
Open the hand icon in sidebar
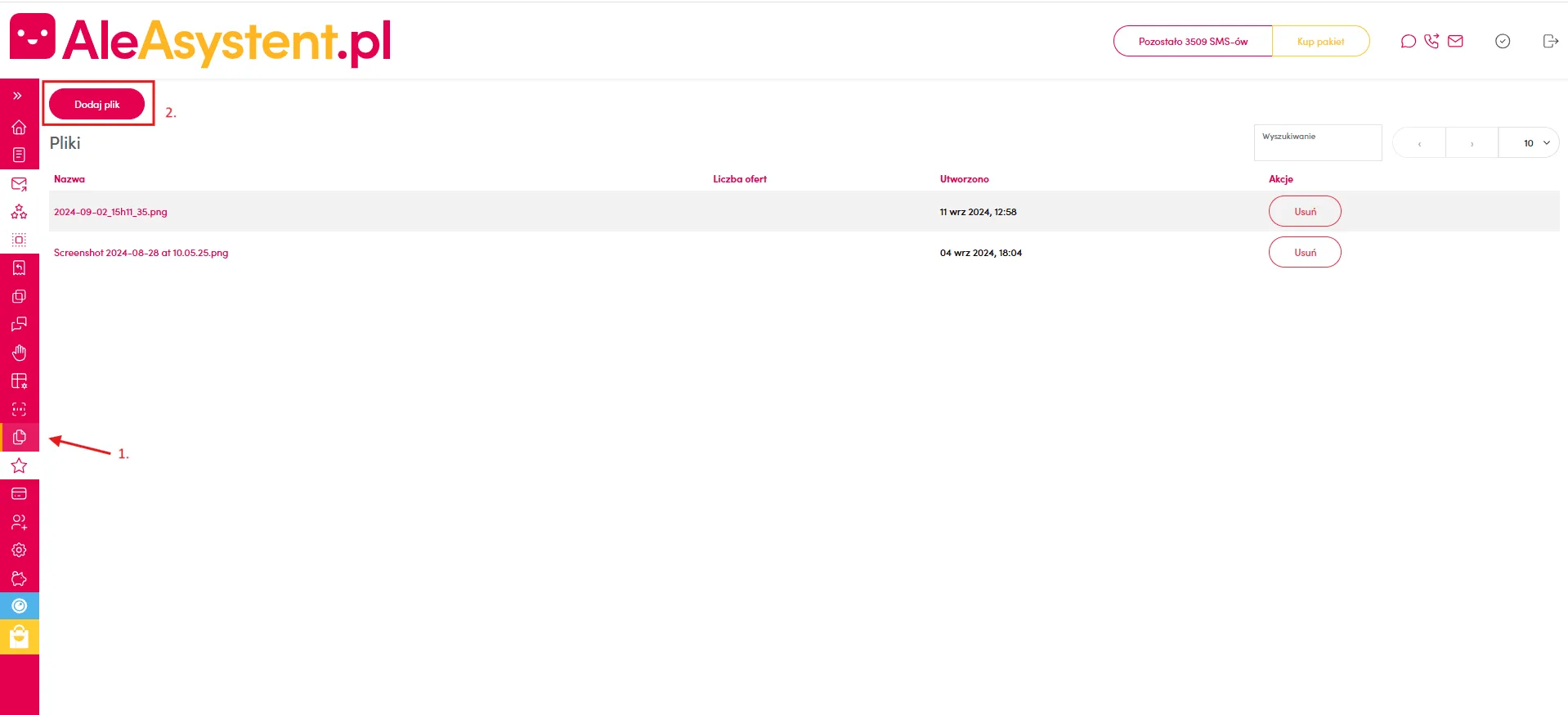(x=19, y=353)
